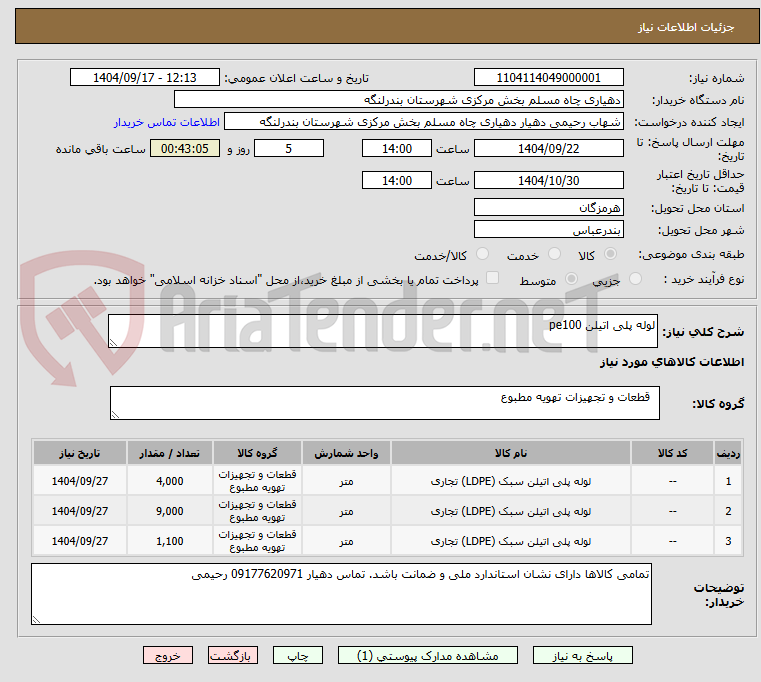Click the ردیف column header
This screenshot has height=682, width=761.
pyautogui.click(x=728, y=453)
